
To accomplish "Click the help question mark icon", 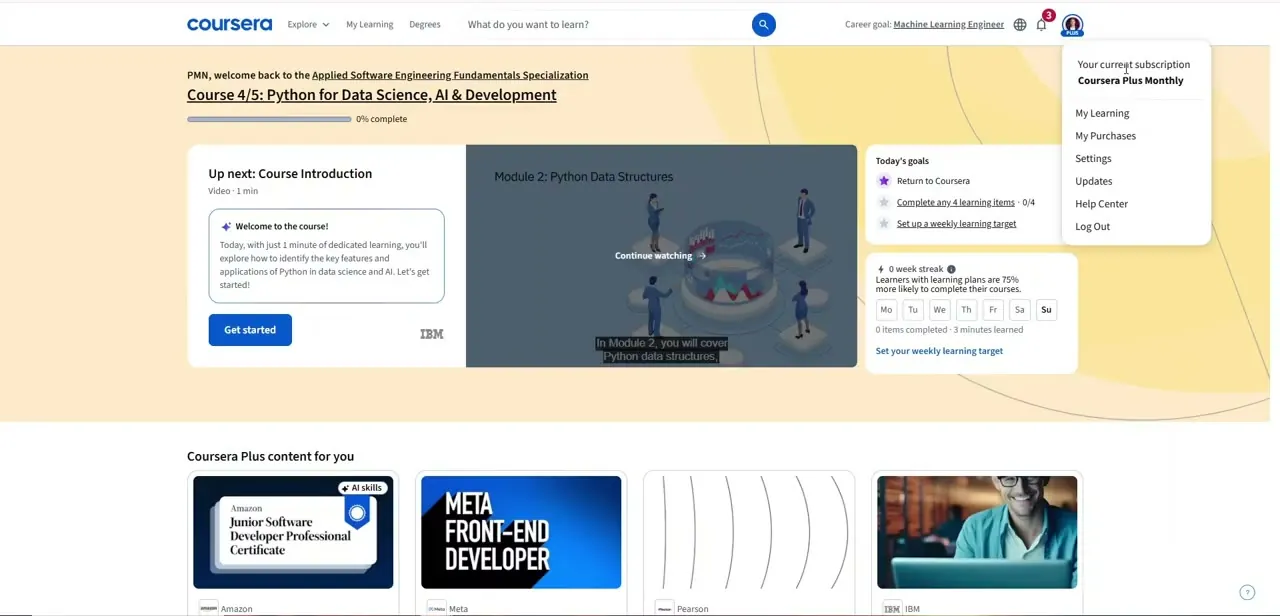I will pyautogui.click(x=1247, y=592).
